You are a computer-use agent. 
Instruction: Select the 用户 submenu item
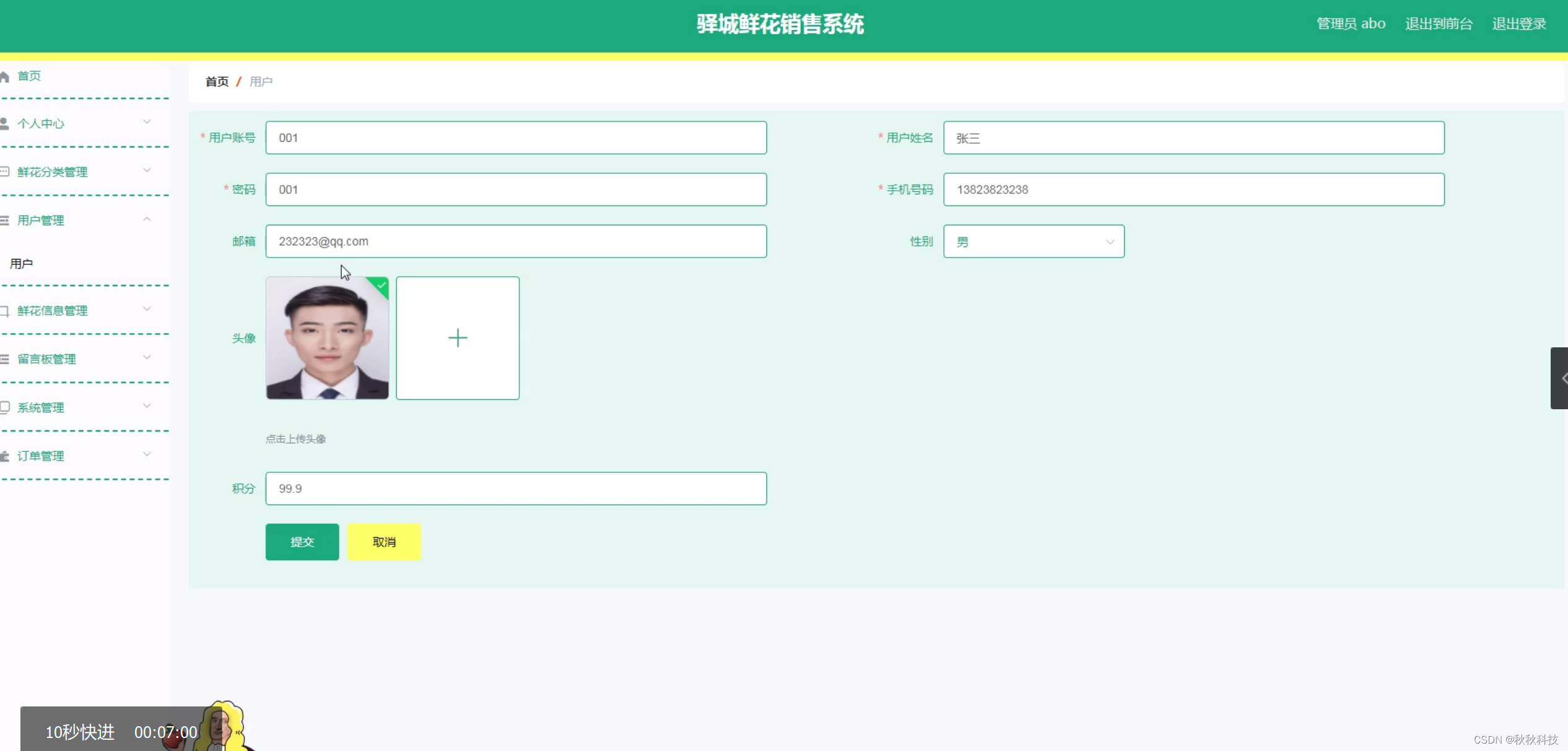click(22, 264)
